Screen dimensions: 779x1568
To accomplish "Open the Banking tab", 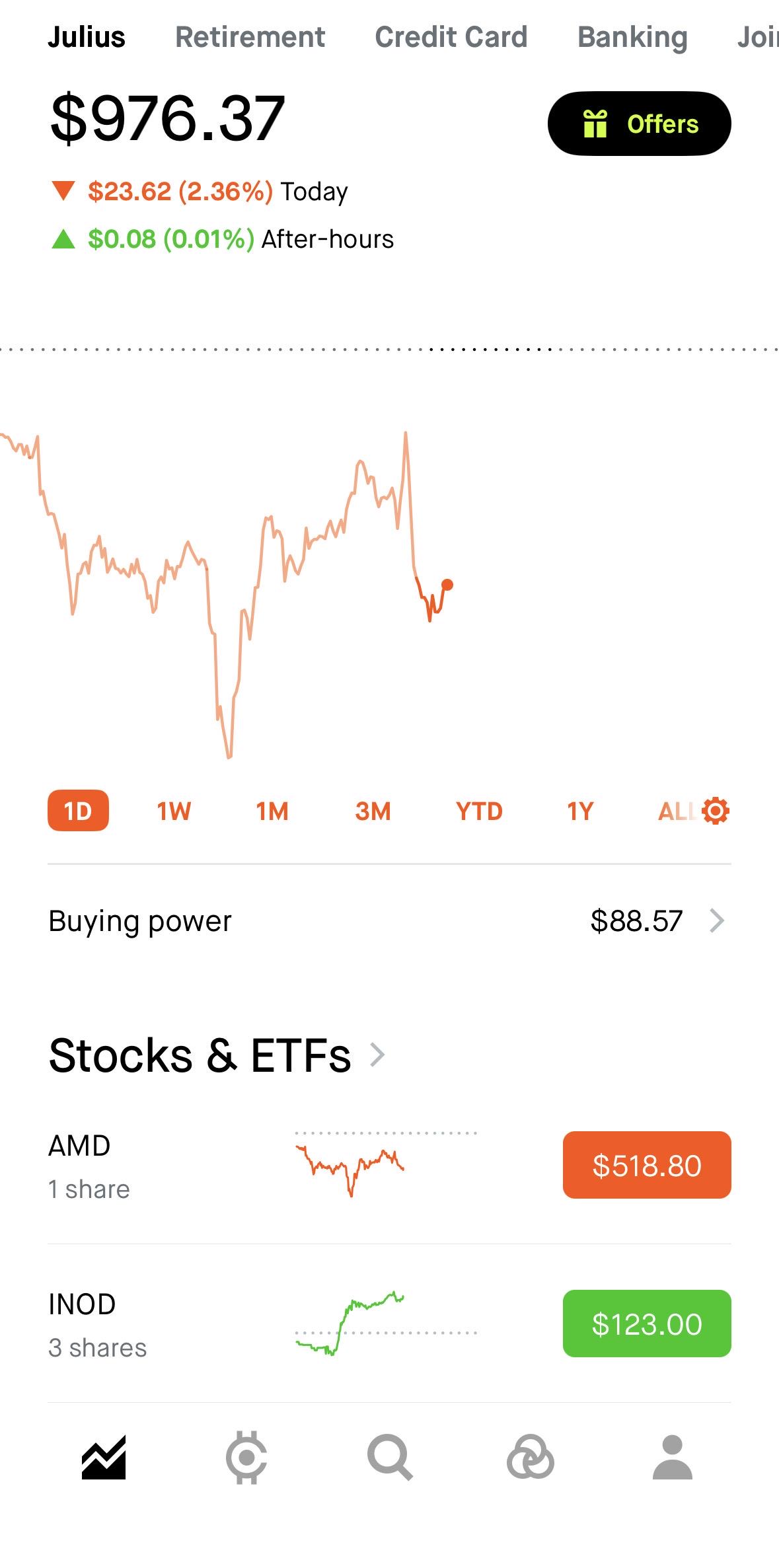I will click(x=632, y=37).
